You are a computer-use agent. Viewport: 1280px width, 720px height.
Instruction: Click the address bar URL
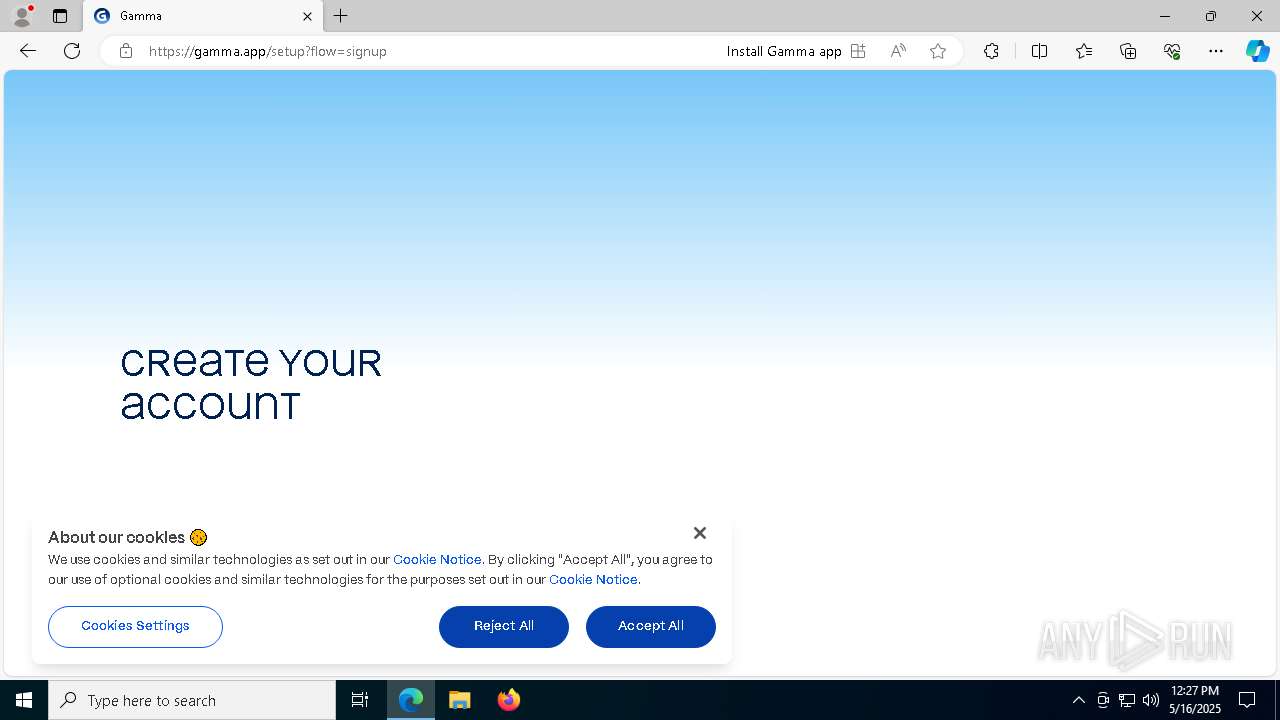[x=267, y=51]
